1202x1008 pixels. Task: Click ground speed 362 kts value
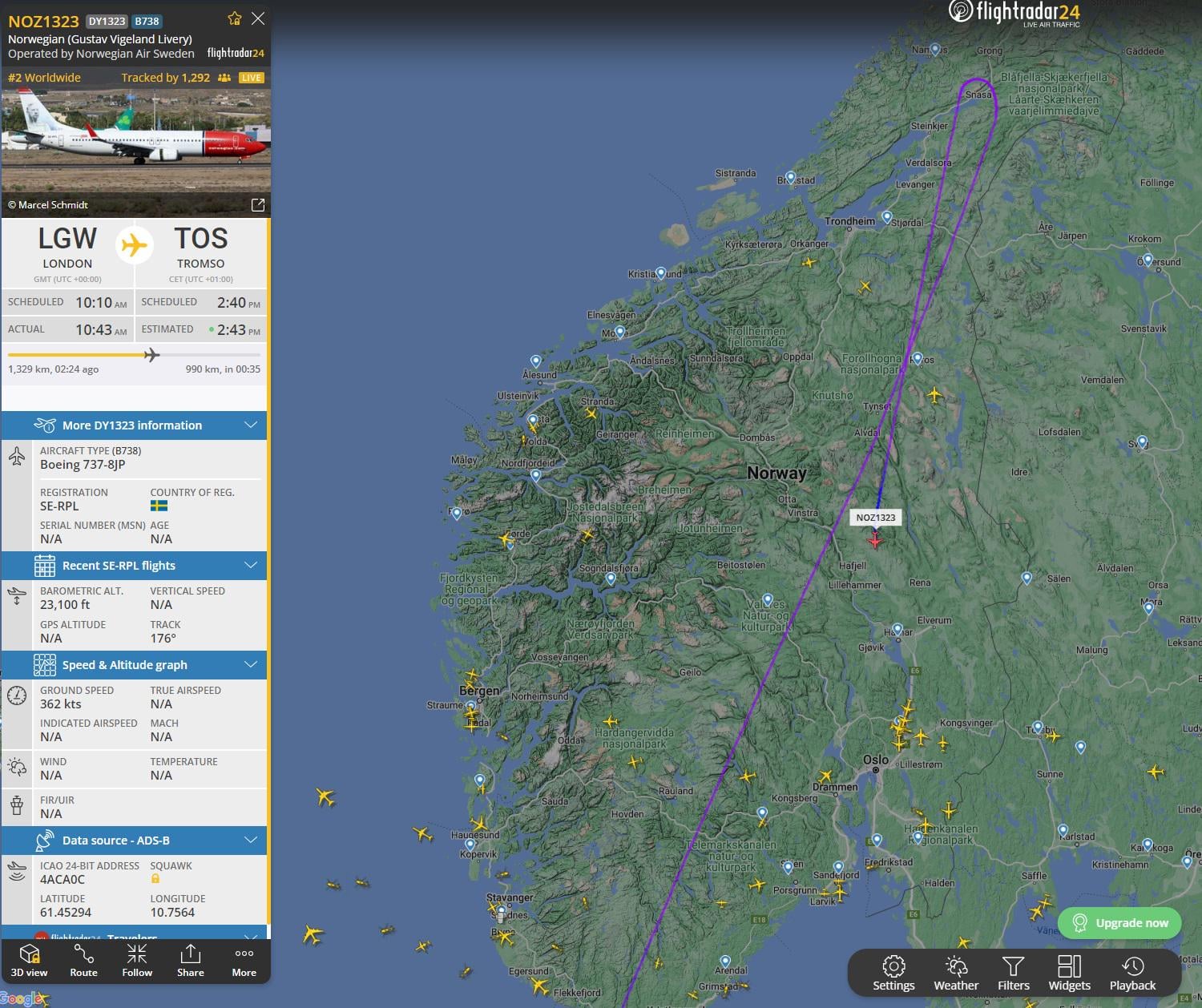(61, 704)
